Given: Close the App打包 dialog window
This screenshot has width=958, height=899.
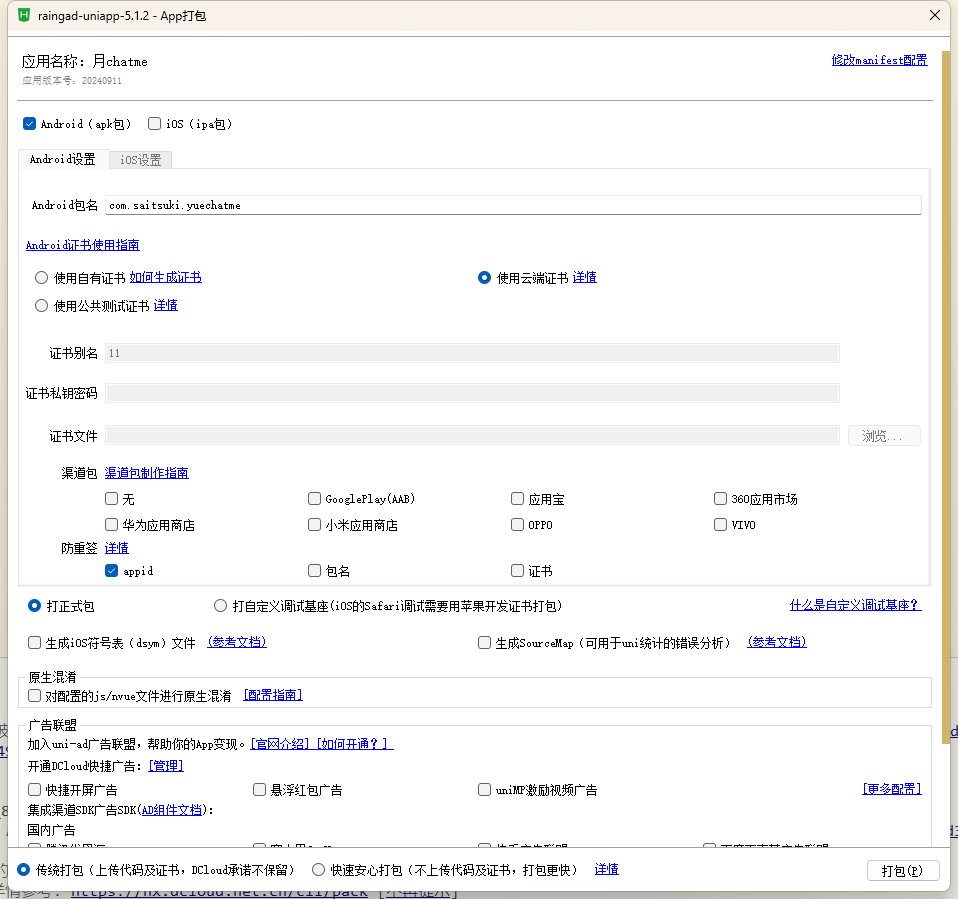Looking at the screenshot, I should [935, 16].
